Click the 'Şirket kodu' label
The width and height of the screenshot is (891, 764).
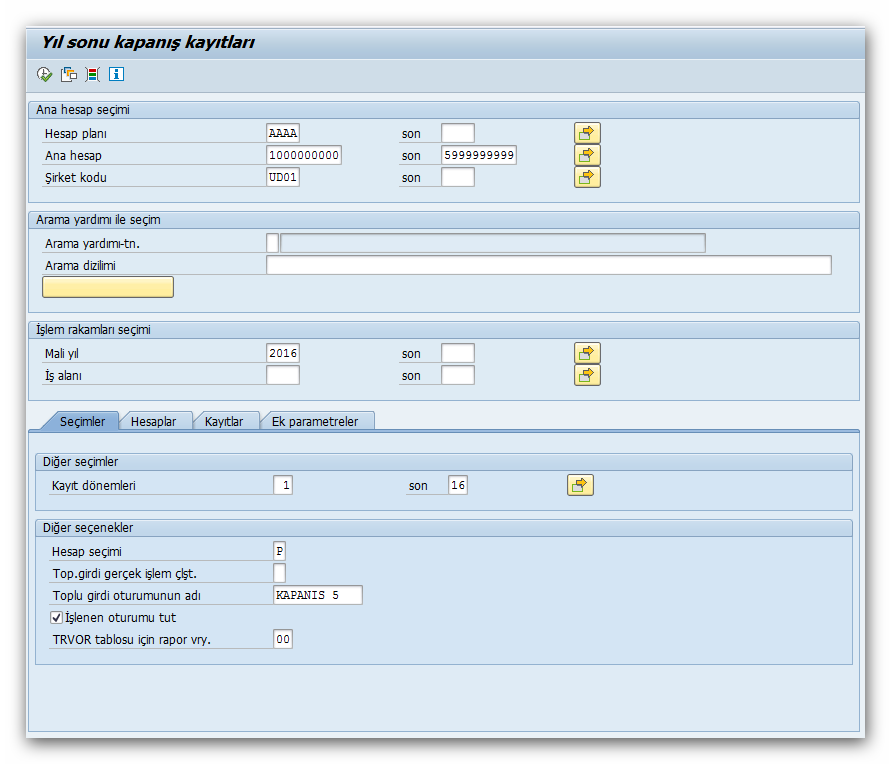[x=76, y=178]
